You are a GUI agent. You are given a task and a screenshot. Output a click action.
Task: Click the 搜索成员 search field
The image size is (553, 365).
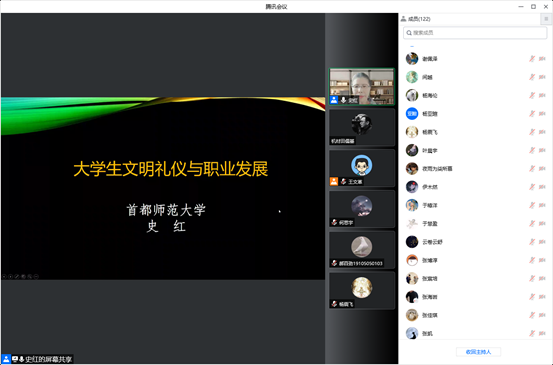[475, 33]
